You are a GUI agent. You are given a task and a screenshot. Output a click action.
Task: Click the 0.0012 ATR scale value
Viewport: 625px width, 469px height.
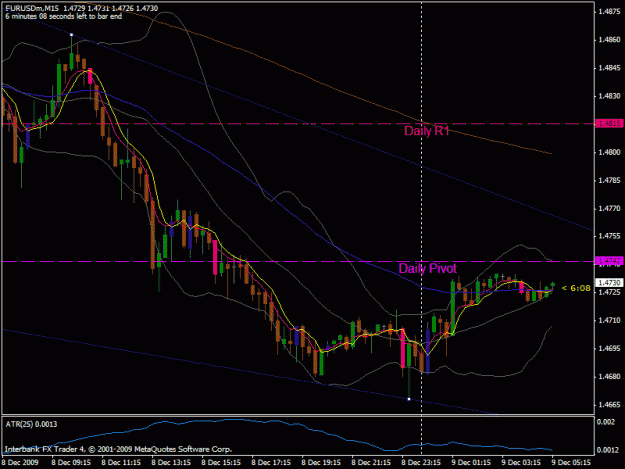click(608, 450)
